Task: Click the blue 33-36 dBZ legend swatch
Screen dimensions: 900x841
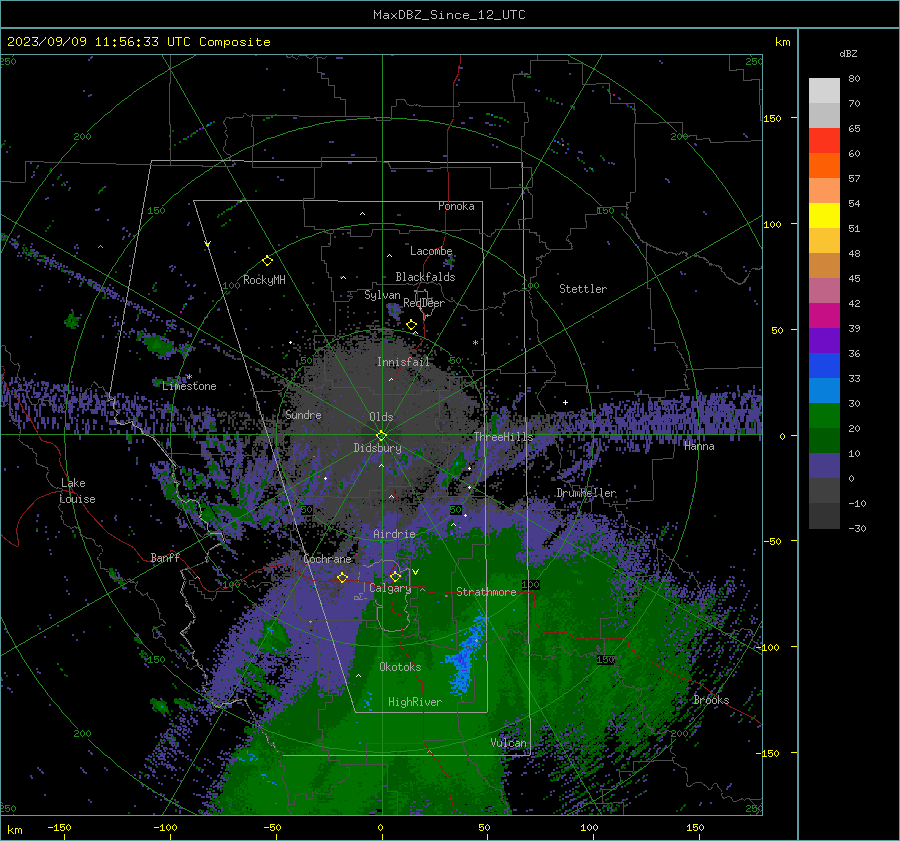Action: pos(824,366)
